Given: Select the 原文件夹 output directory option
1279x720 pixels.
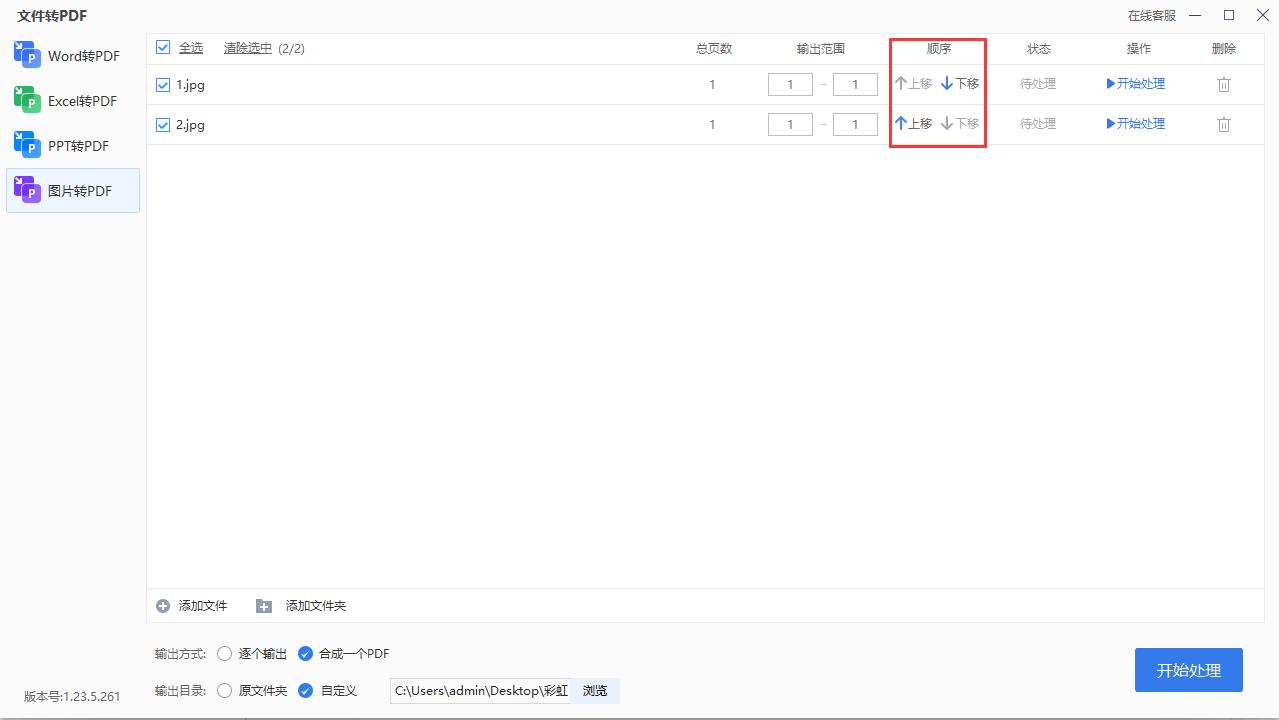Looking at the screenshot, I should pos(224,690).
